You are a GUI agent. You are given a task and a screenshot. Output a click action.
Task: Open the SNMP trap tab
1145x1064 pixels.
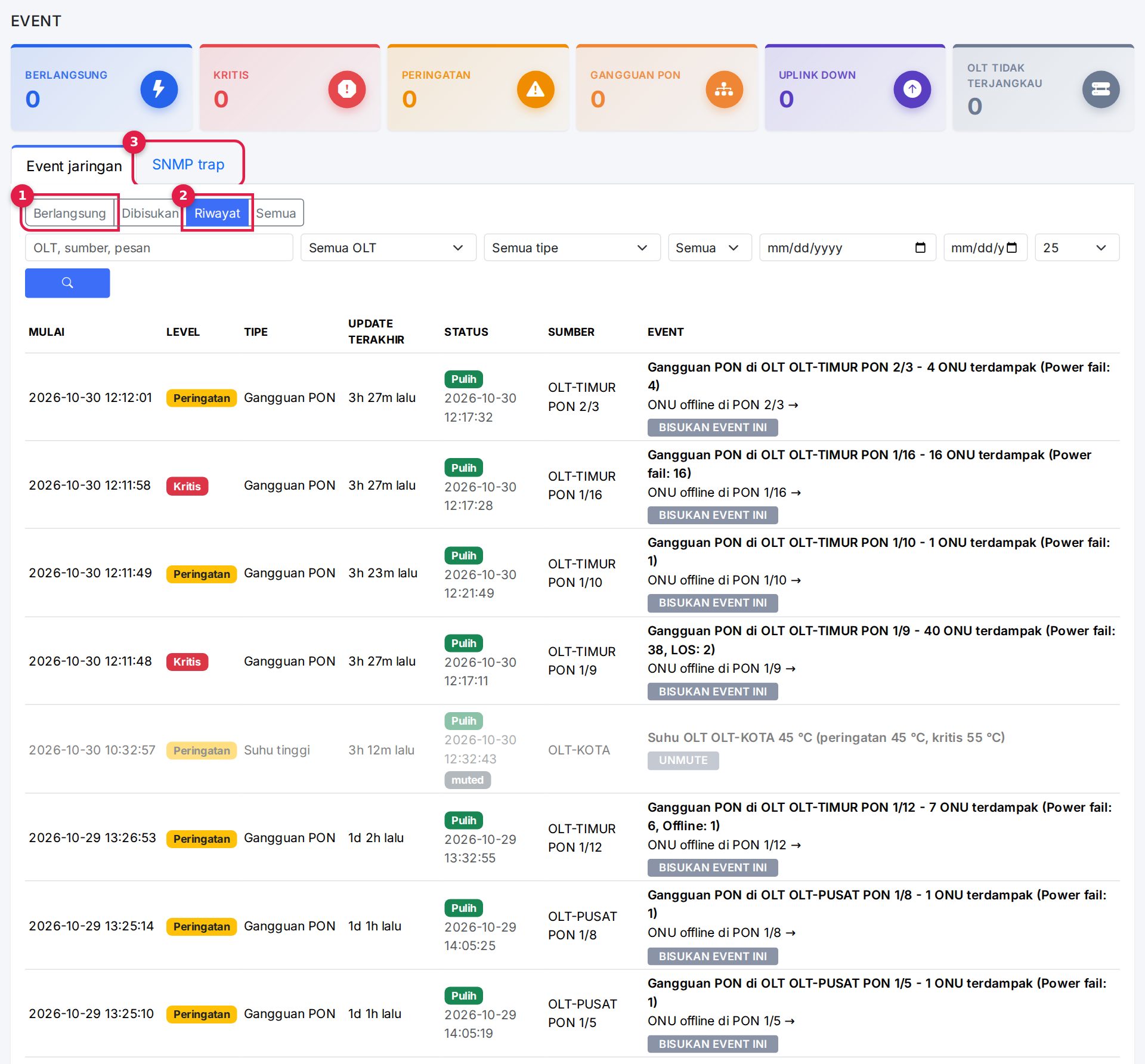coord(188,165)
